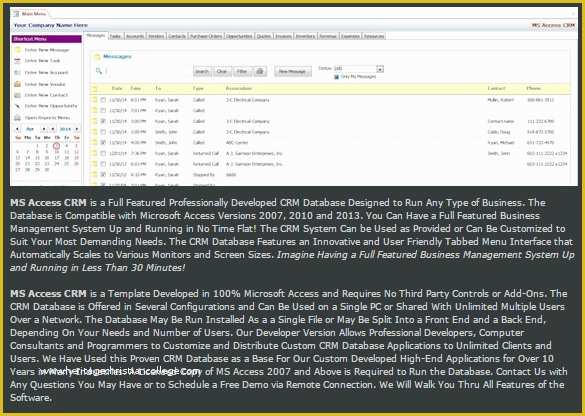
Task: Select the Purchase Orders tab
Action: tap(206, 36)
